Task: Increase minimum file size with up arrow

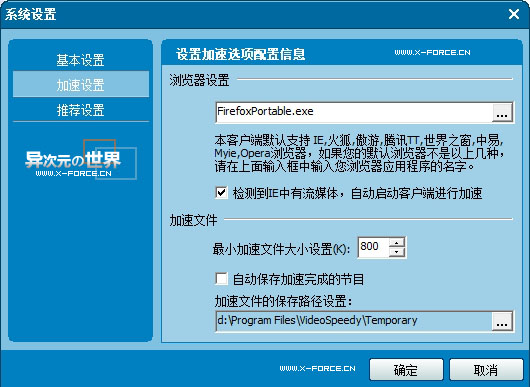Action: (x=396, y=243)
